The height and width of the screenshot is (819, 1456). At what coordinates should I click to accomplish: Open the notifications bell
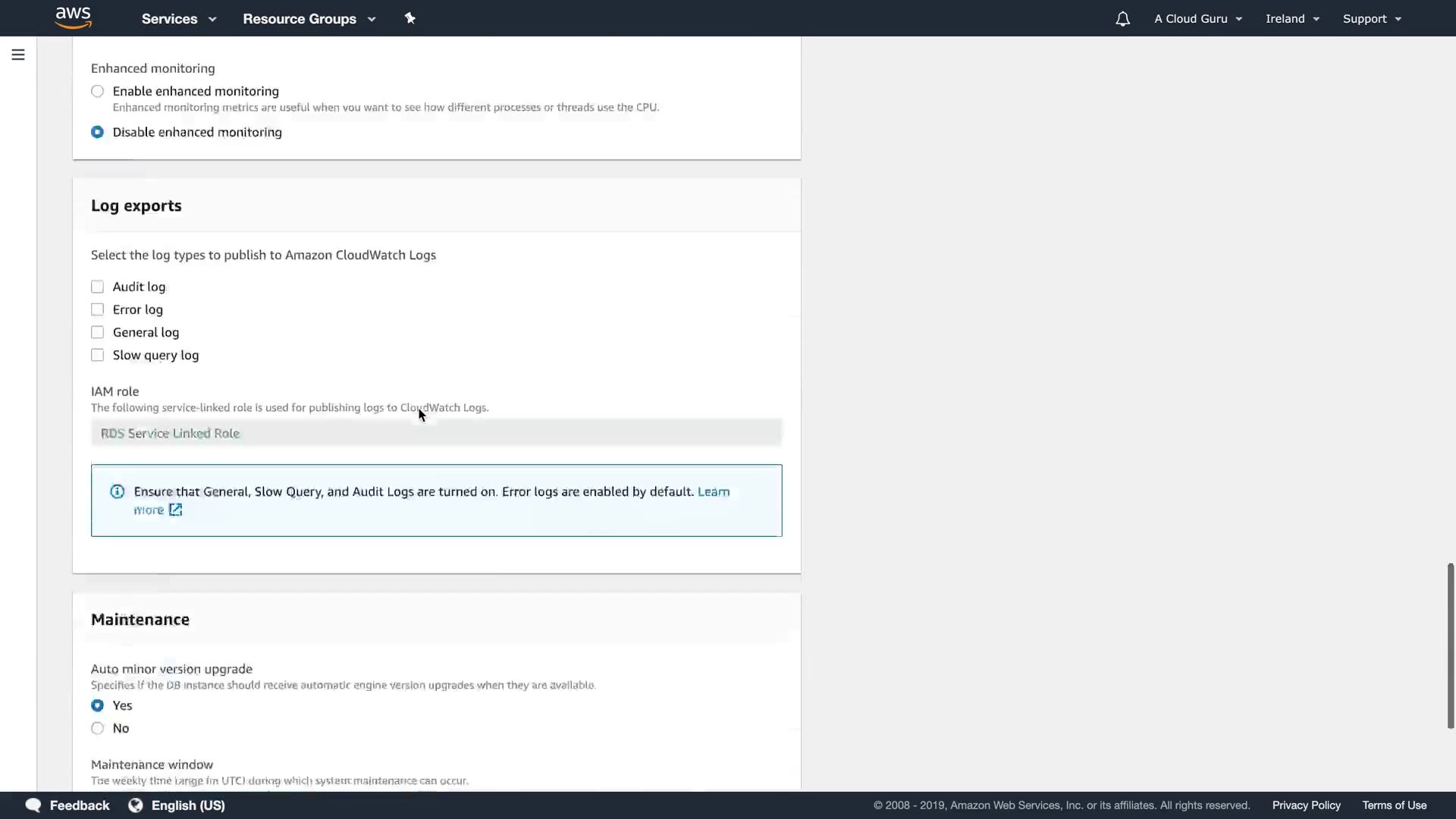(x=1122, y=19)
